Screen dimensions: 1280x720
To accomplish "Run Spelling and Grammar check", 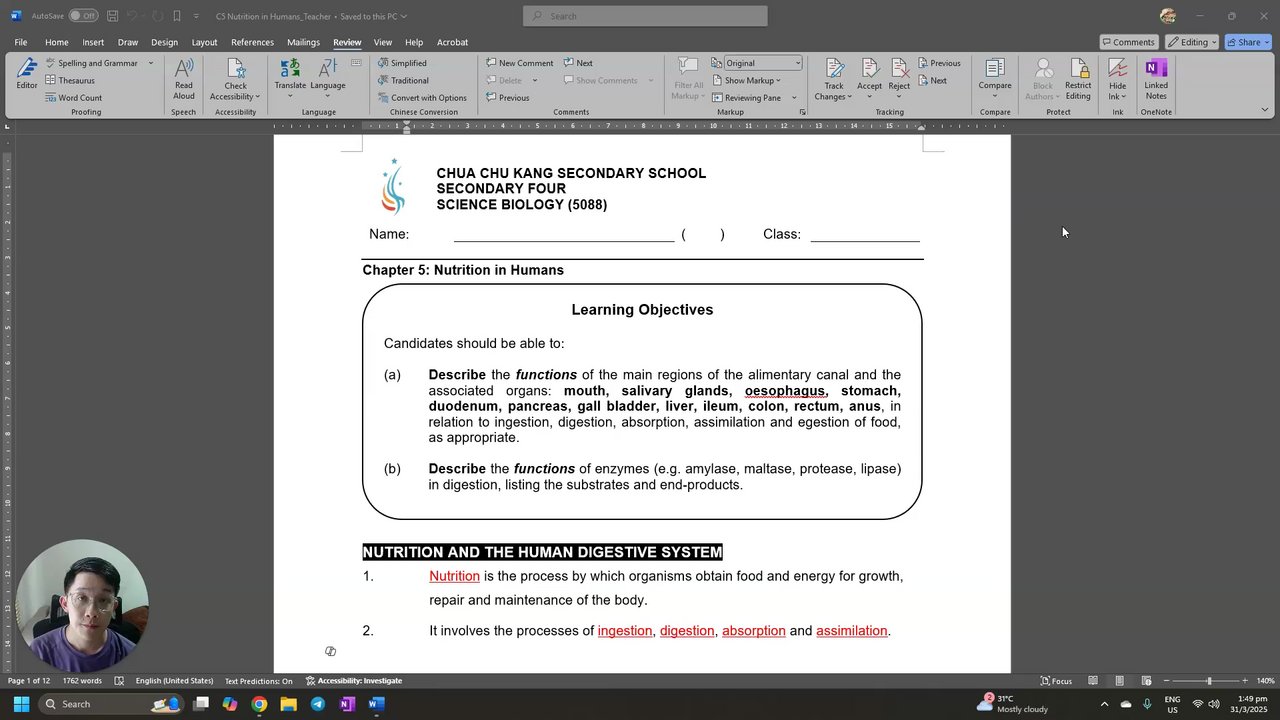I will tap(91, 63).
